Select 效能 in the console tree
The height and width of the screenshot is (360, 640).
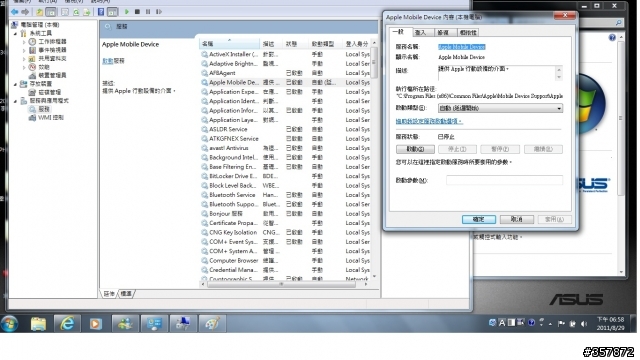tap(44, 67)
